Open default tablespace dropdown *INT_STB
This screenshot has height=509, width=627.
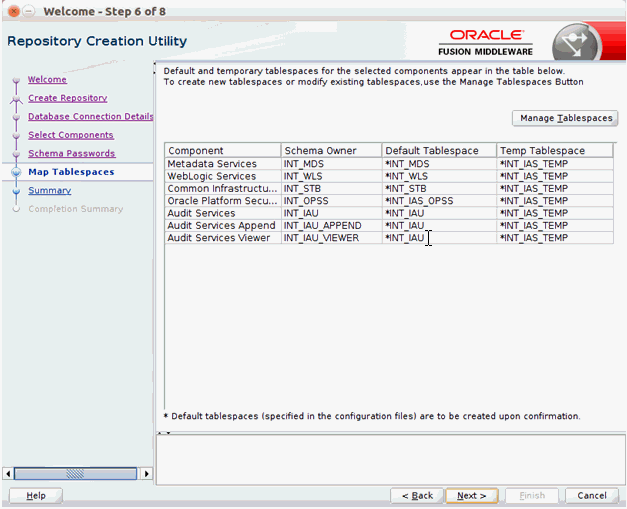click(439, 189)
